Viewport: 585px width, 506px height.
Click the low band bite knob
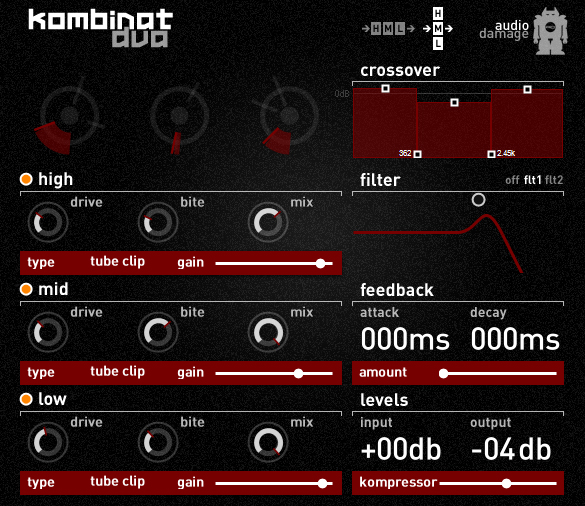tap(158, 442)
